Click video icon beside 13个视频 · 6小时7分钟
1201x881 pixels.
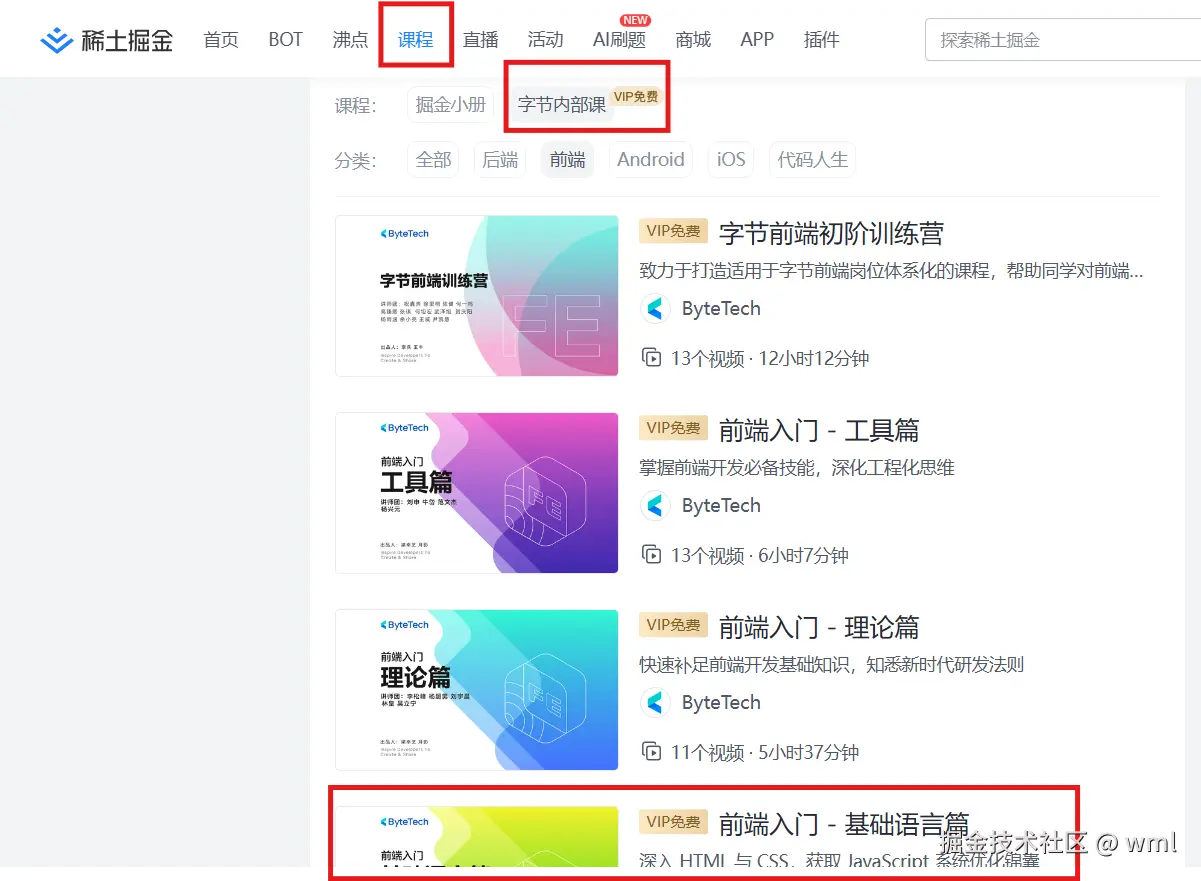[652, 554]
